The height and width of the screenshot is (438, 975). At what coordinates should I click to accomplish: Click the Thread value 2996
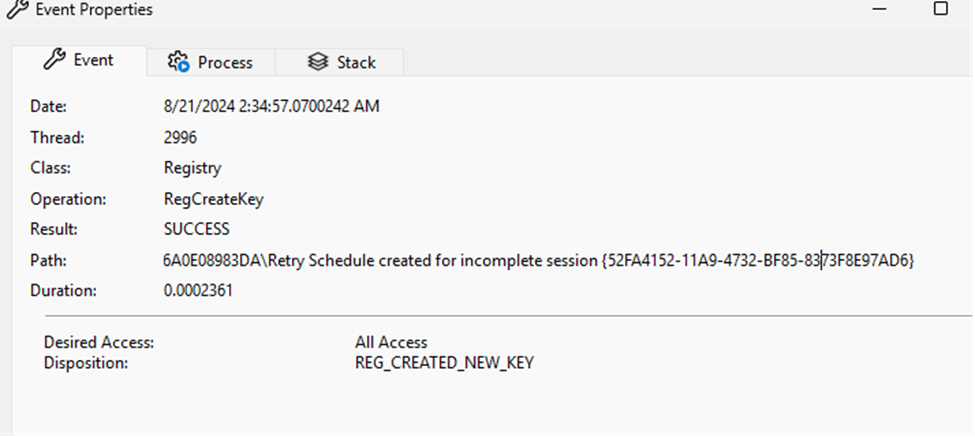pyautogui.click(x=180, y=137)
